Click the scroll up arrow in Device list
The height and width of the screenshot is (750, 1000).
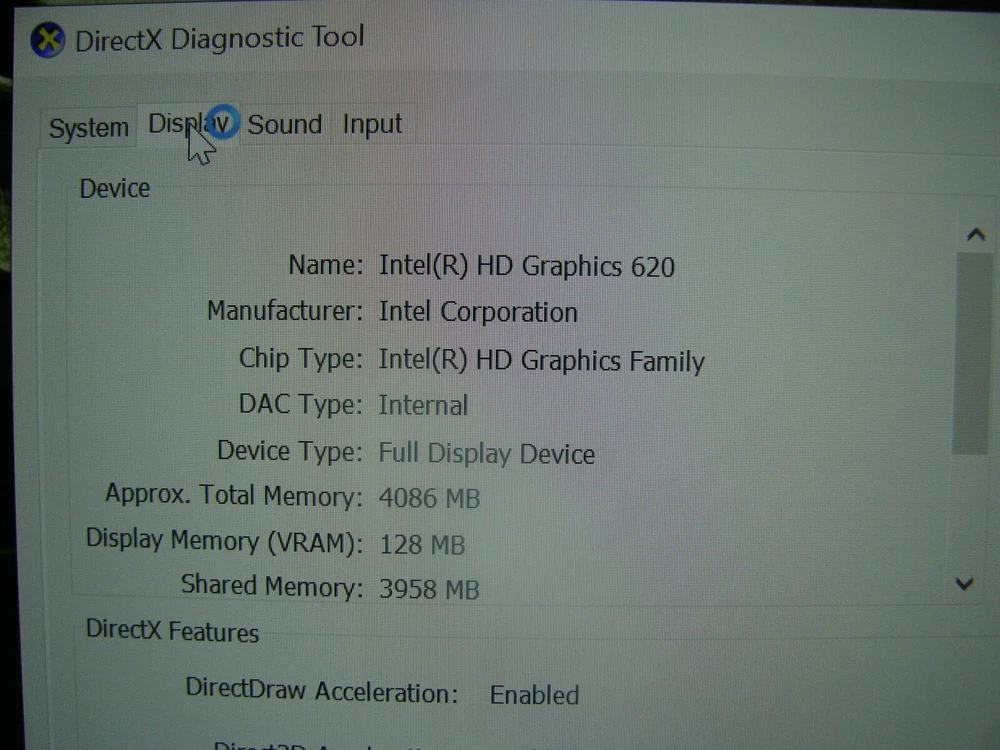pyautogui.click(x=975, y=236)
